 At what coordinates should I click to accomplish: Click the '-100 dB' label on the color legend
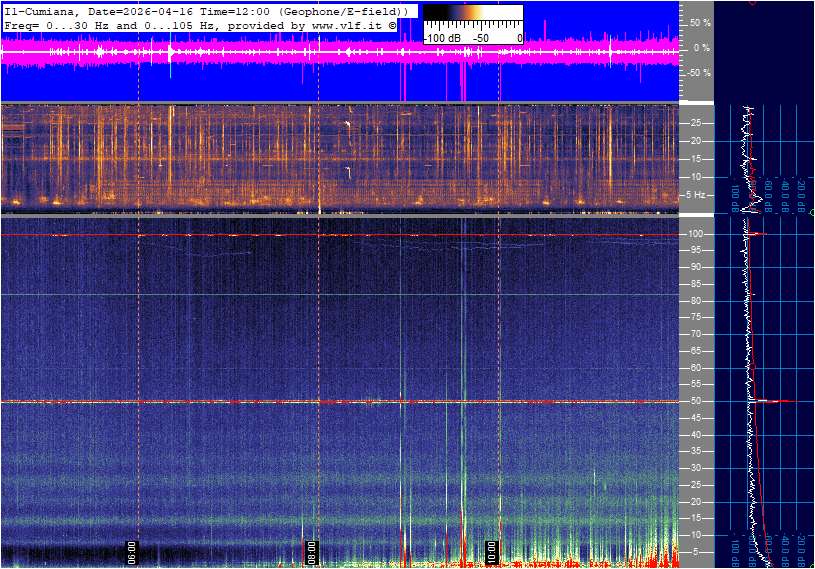[x=442, y=38]
